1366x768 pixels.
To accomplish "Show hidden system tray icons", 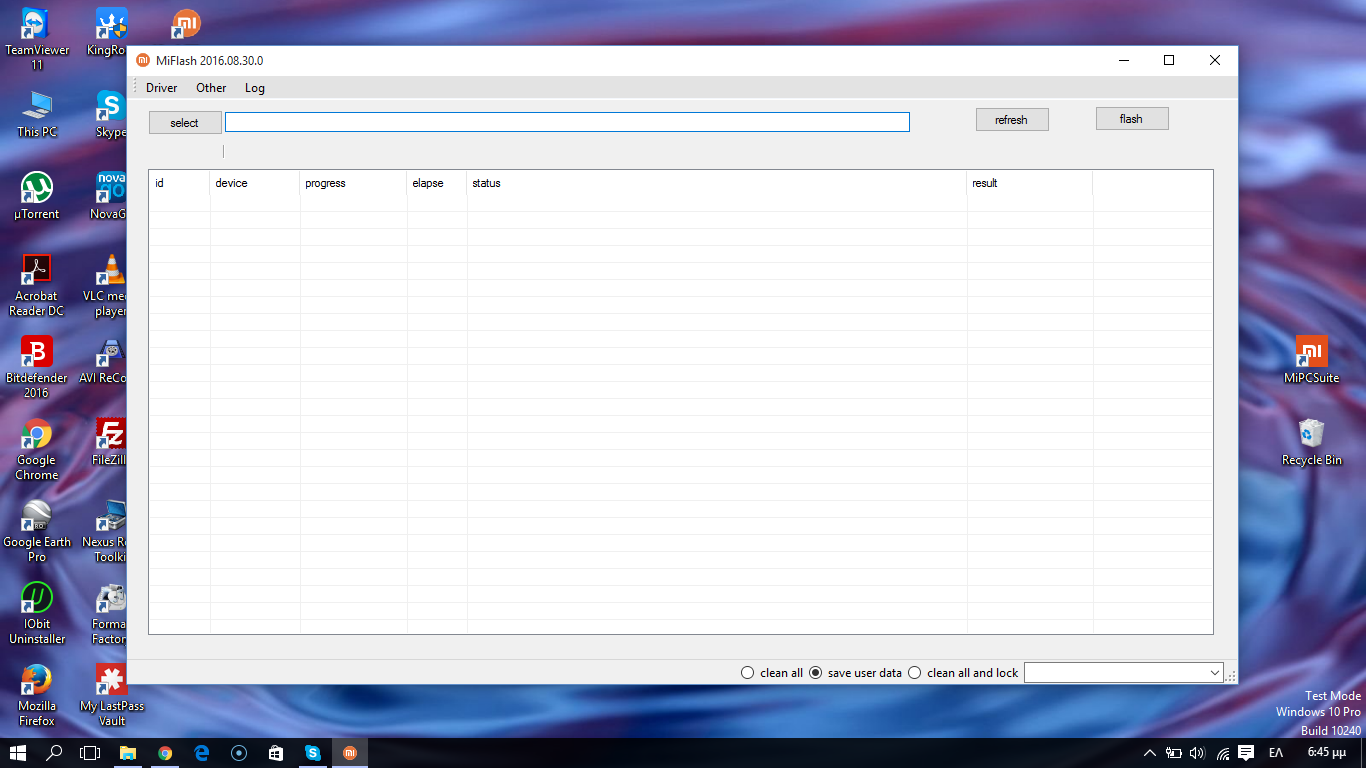I will click(x=1150, y=753).
